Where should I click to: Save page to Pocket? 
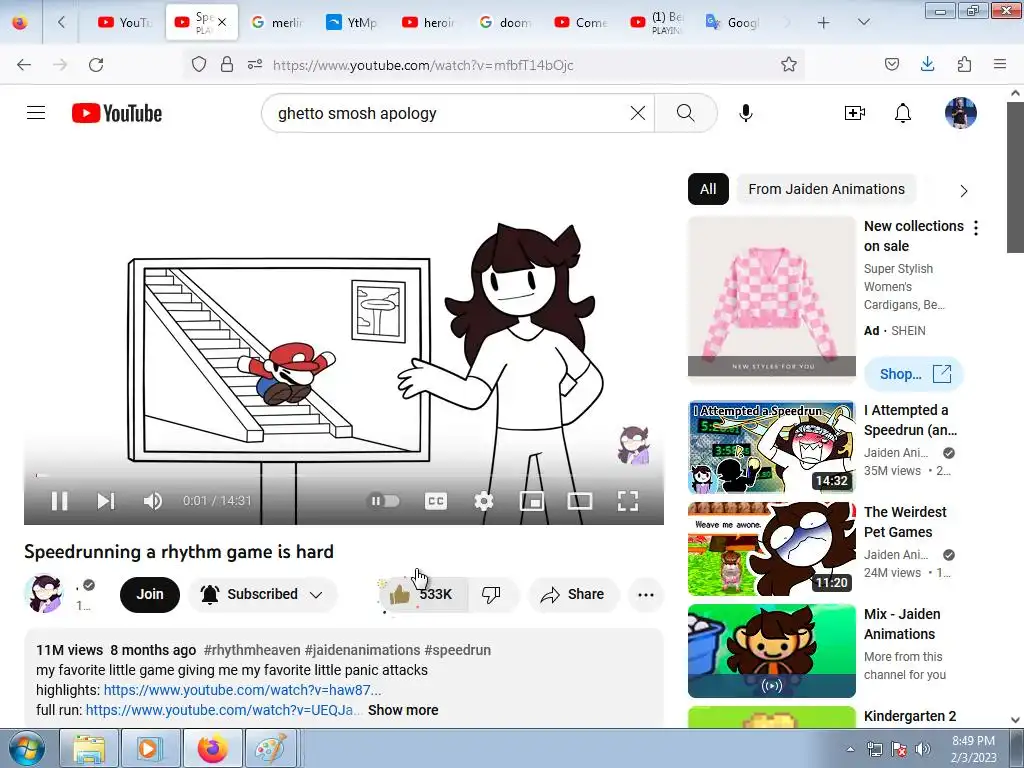tap(891, 65)
